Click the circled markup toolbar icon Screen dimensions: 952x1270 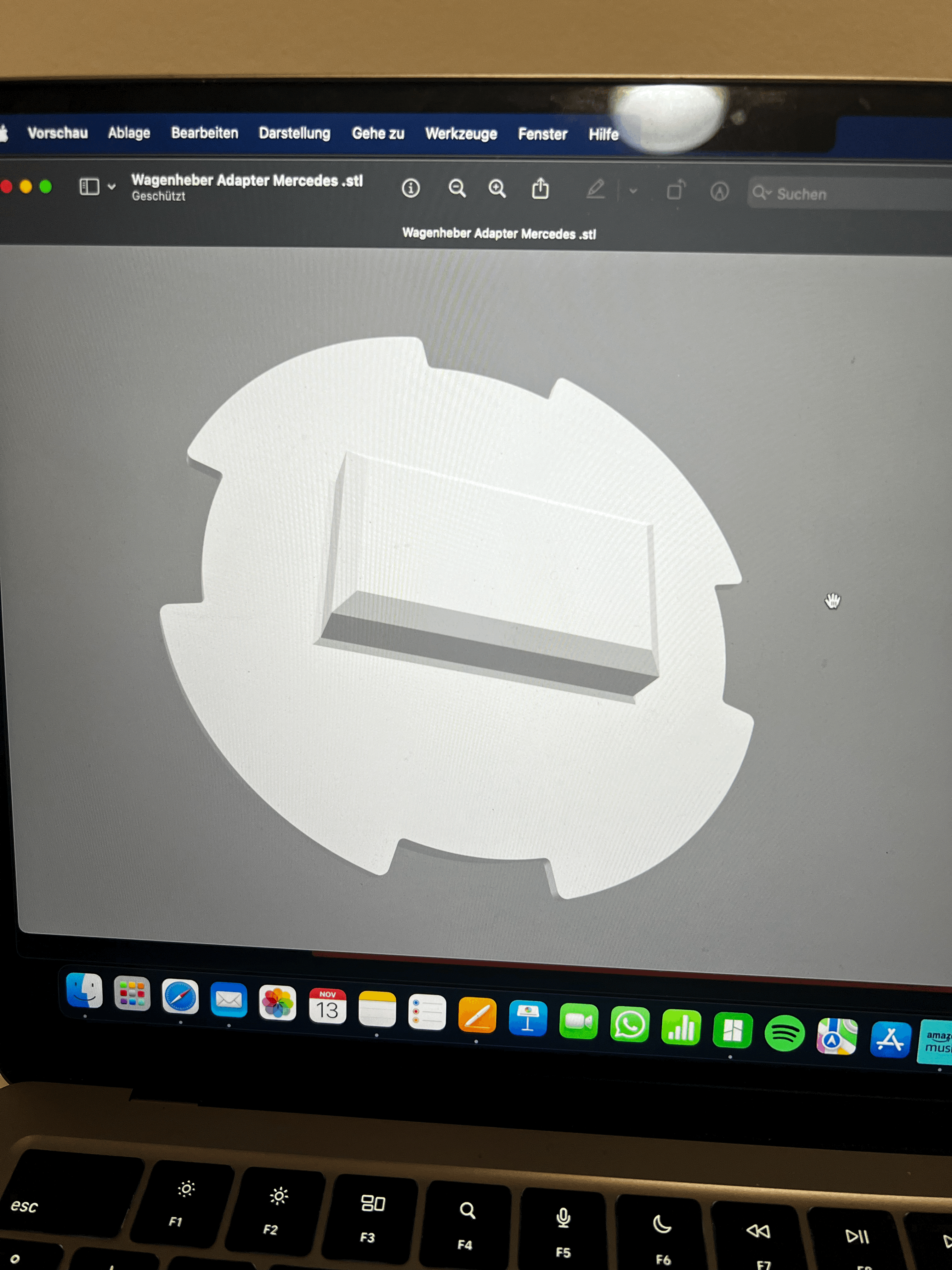coord(720,191)
